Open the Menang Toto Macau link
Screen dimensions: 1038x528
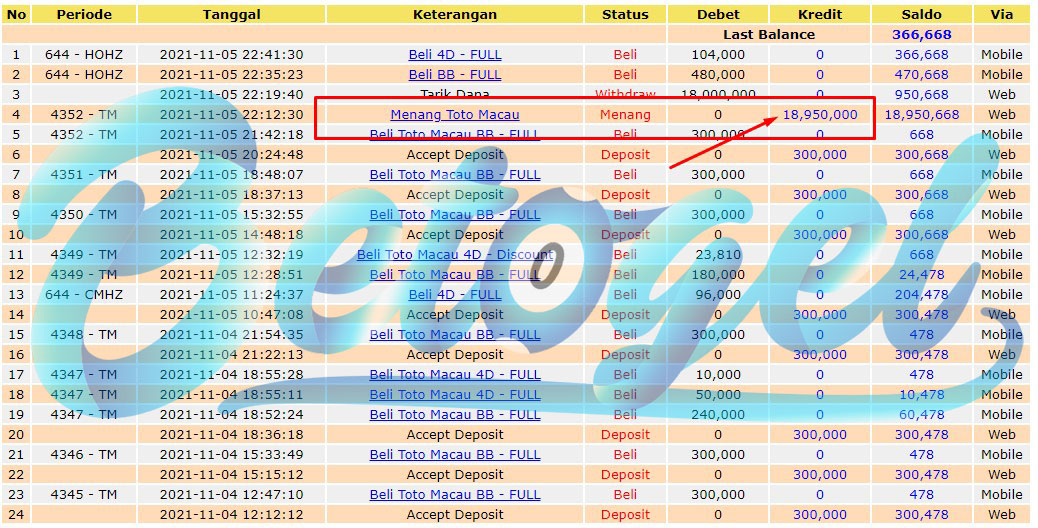(x=455, y=114)
